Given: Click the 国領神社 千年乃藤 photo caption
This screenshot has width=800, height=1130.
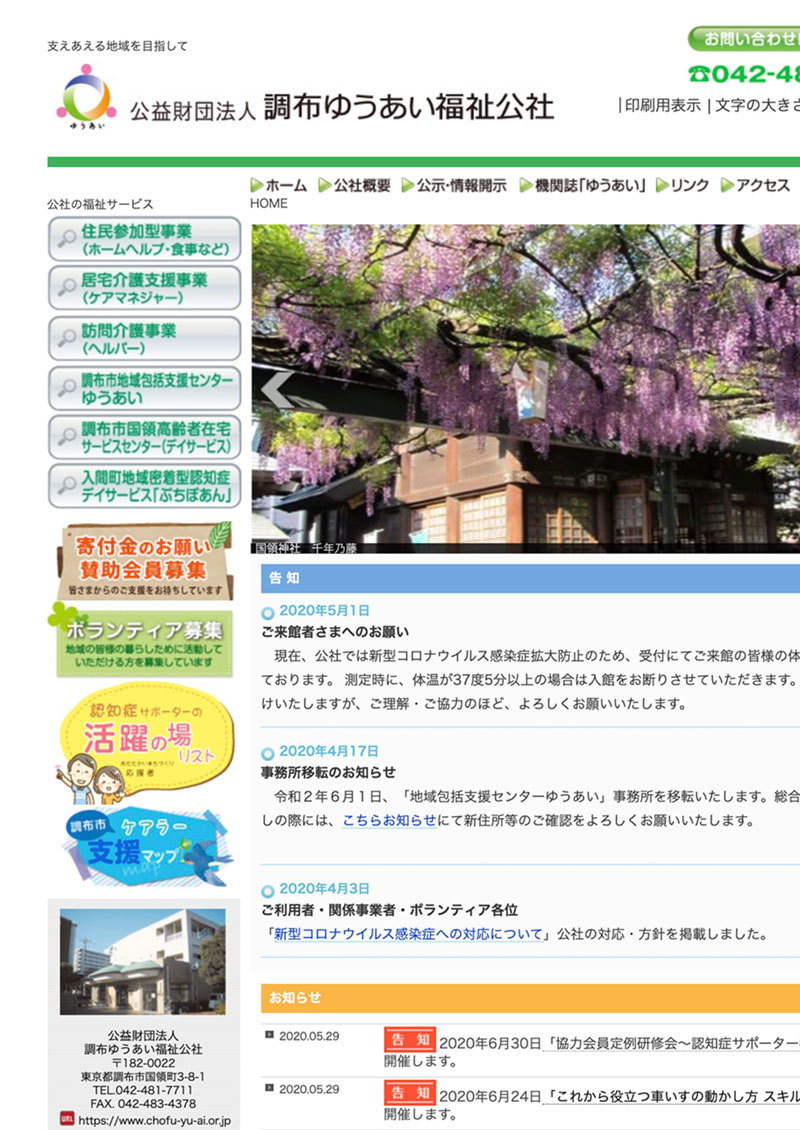Looking at the screenshot, I should (306, 548).
